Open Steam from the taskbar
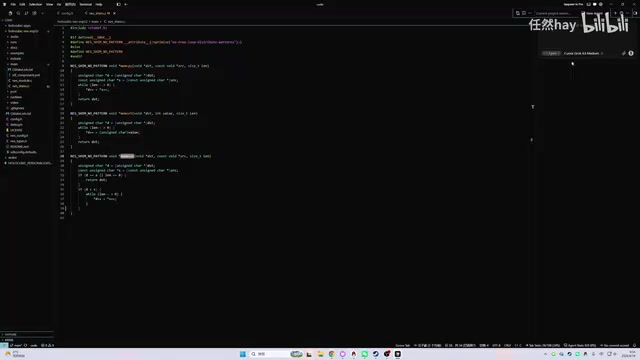The image size is (640, 360). [376, 354]
